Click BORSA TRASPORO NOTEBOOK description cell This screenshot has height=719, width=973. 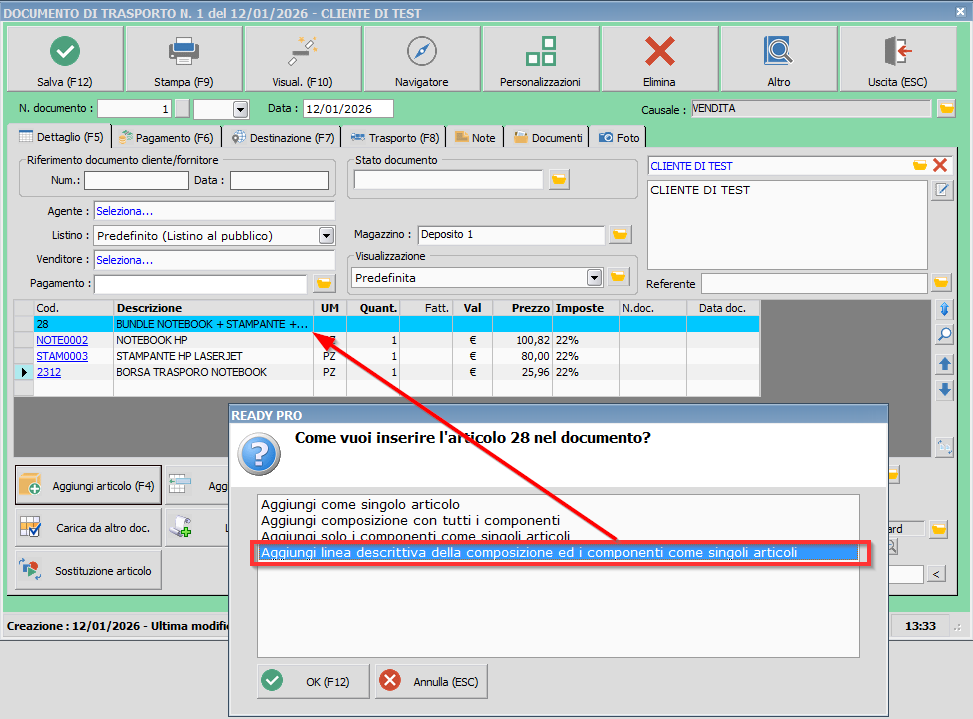click(213, 372)
